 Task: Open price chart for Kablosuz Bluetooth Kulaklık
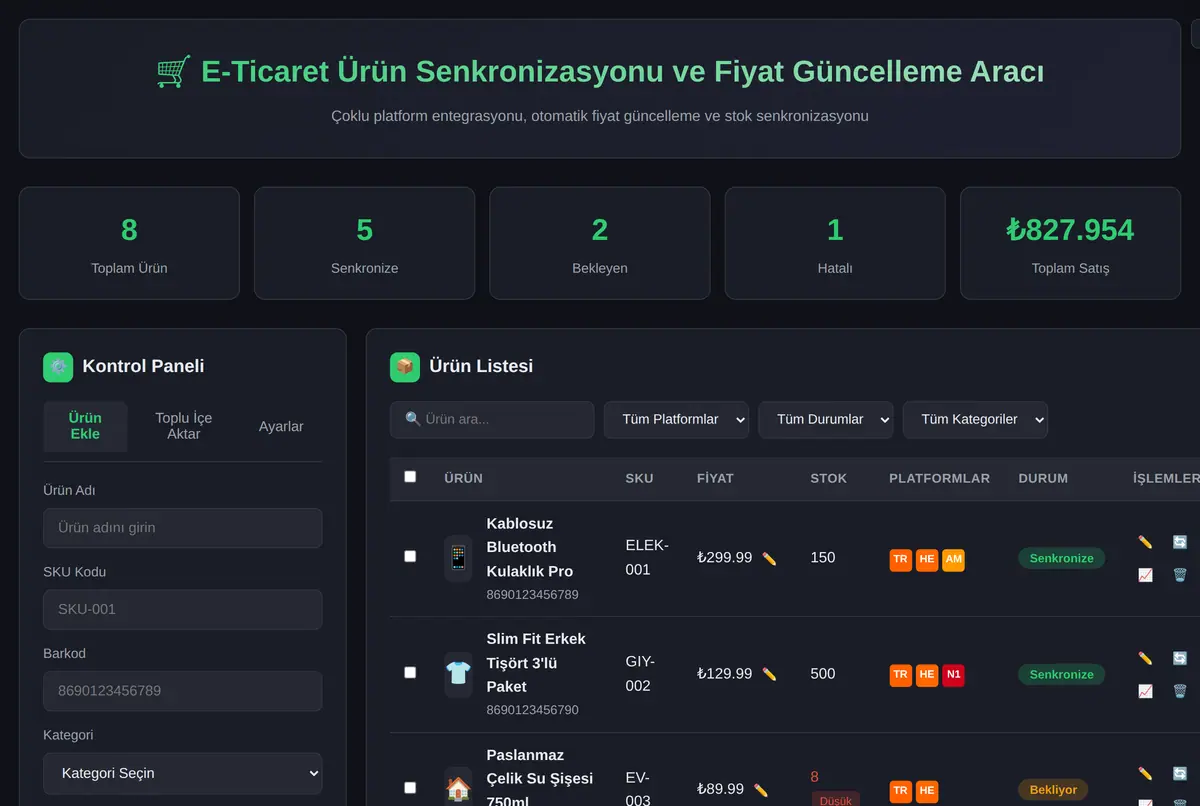[1145, 575]
